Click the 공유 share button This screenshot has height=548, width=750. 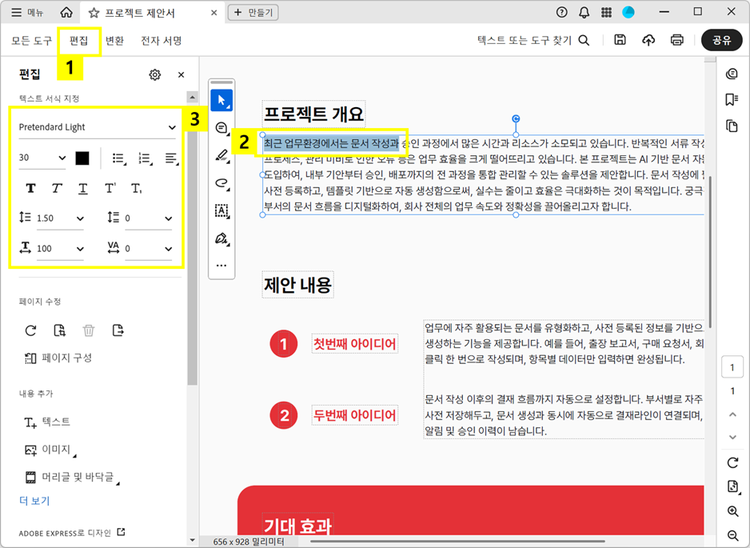tap(721, 40)
